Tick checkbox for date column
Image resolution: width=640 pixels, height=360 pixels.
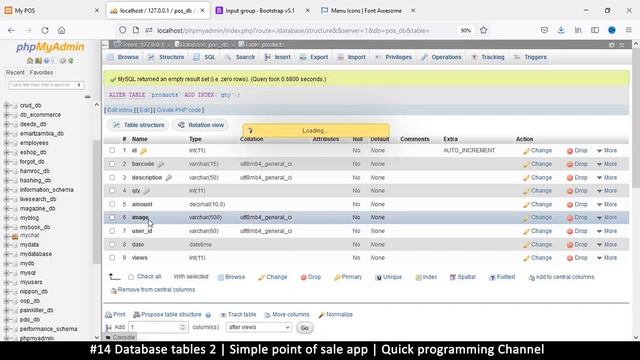coord(112,244)
